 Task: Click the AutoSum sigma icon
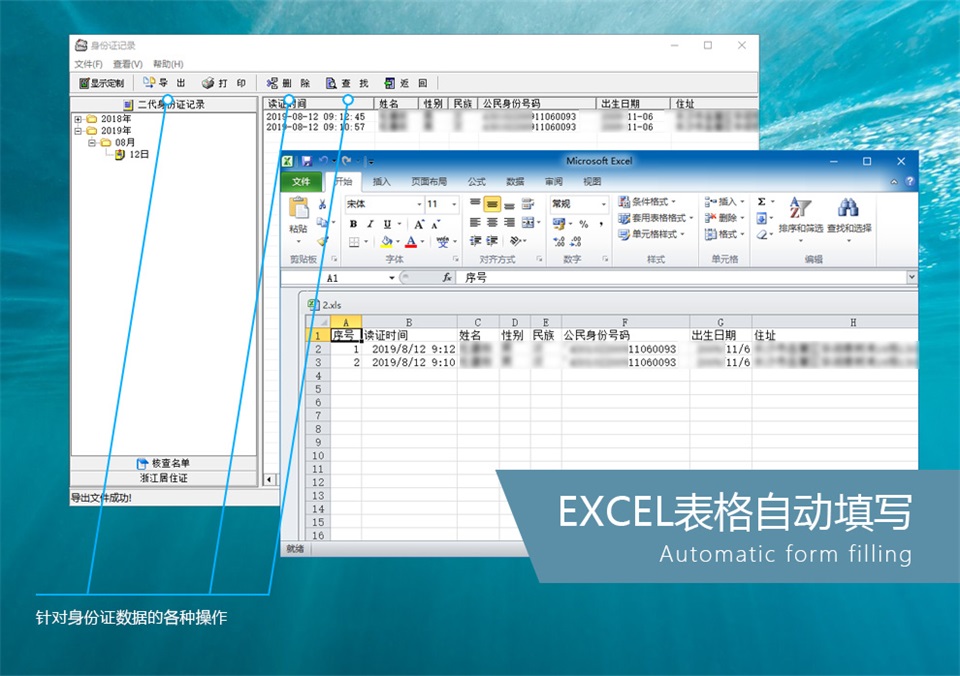762,201
